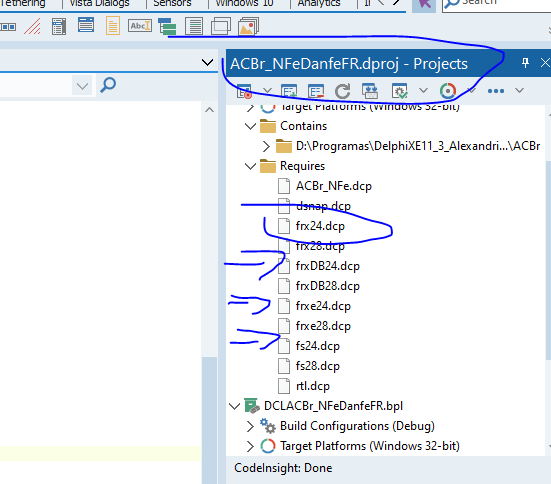Select Build Configurations (Debug) item
This screenshot has width=551, height=484.
tap(357, 426)
